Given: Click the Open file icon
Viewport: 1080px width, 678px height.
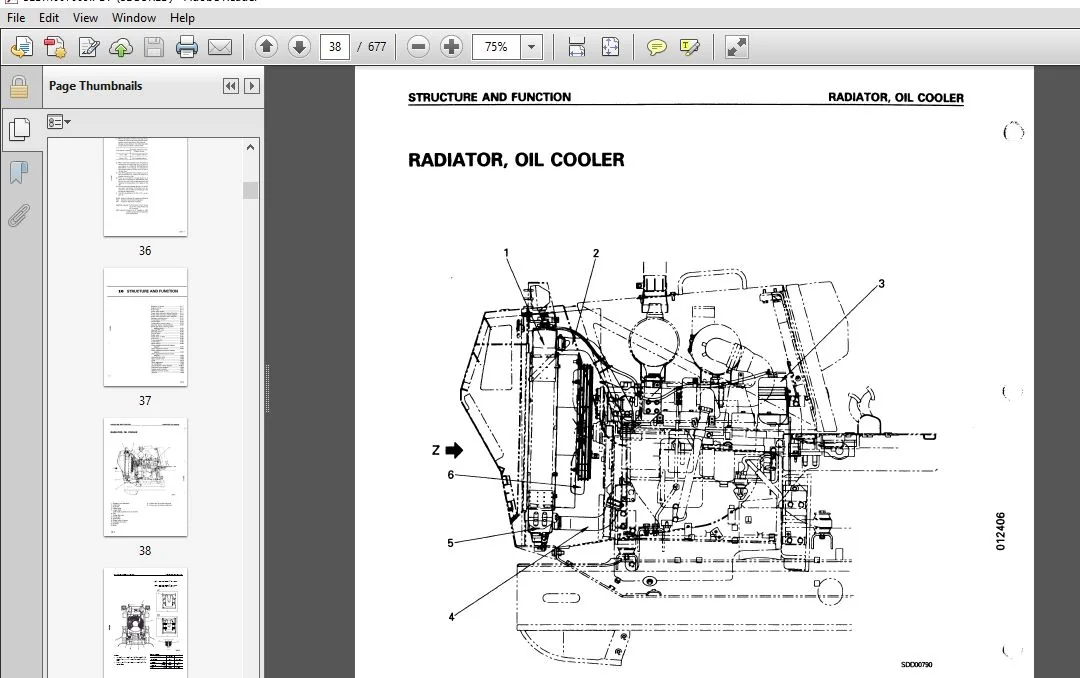Looking at the screenshot, I should pyautogui.click(x=21, y=47).
